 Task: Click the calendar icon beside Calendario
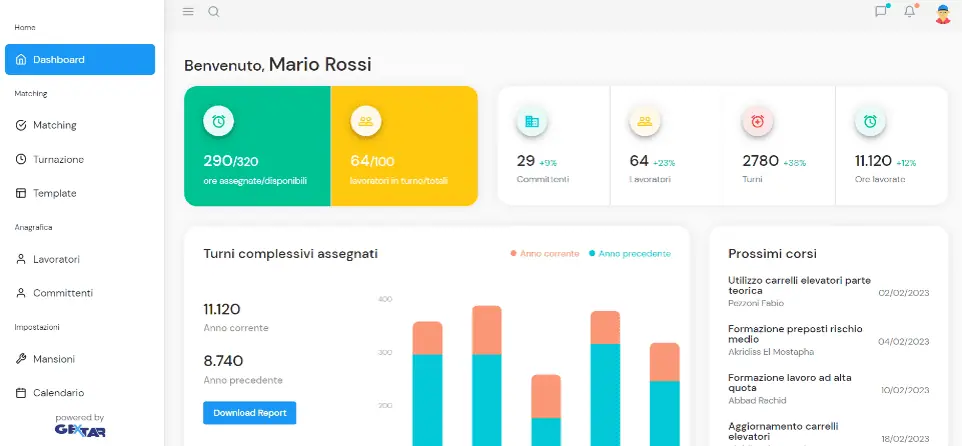click(21, 393)
